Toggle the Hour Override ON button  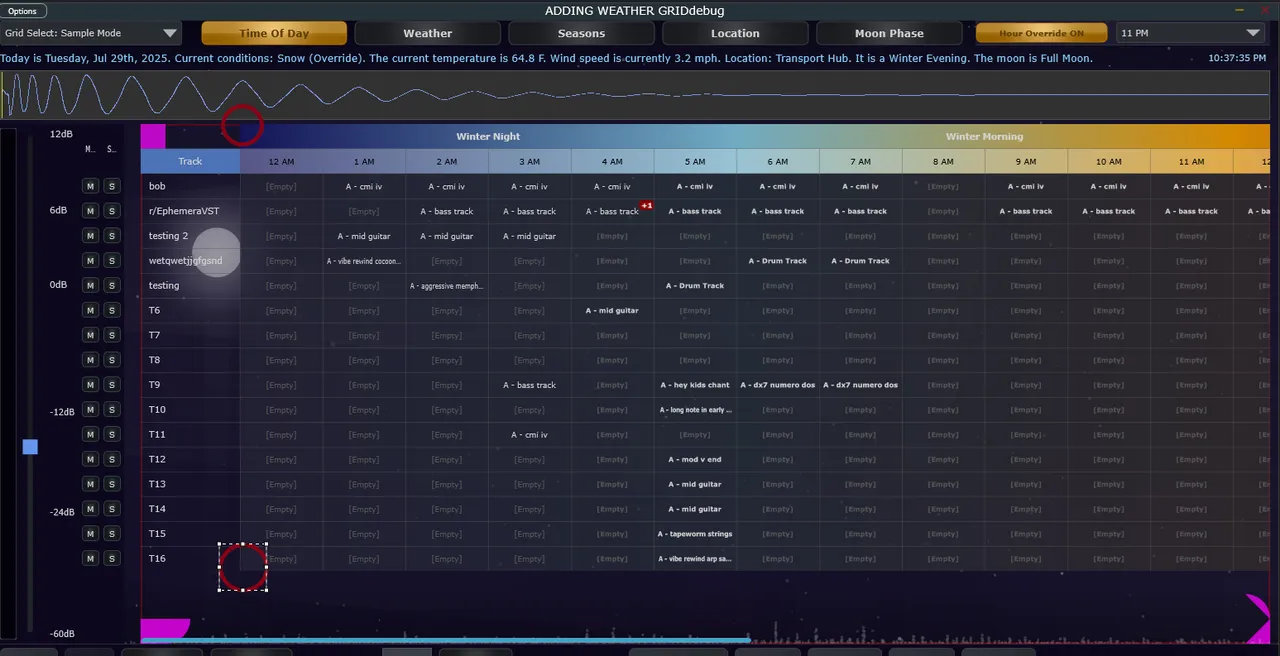click(1041, 33)
